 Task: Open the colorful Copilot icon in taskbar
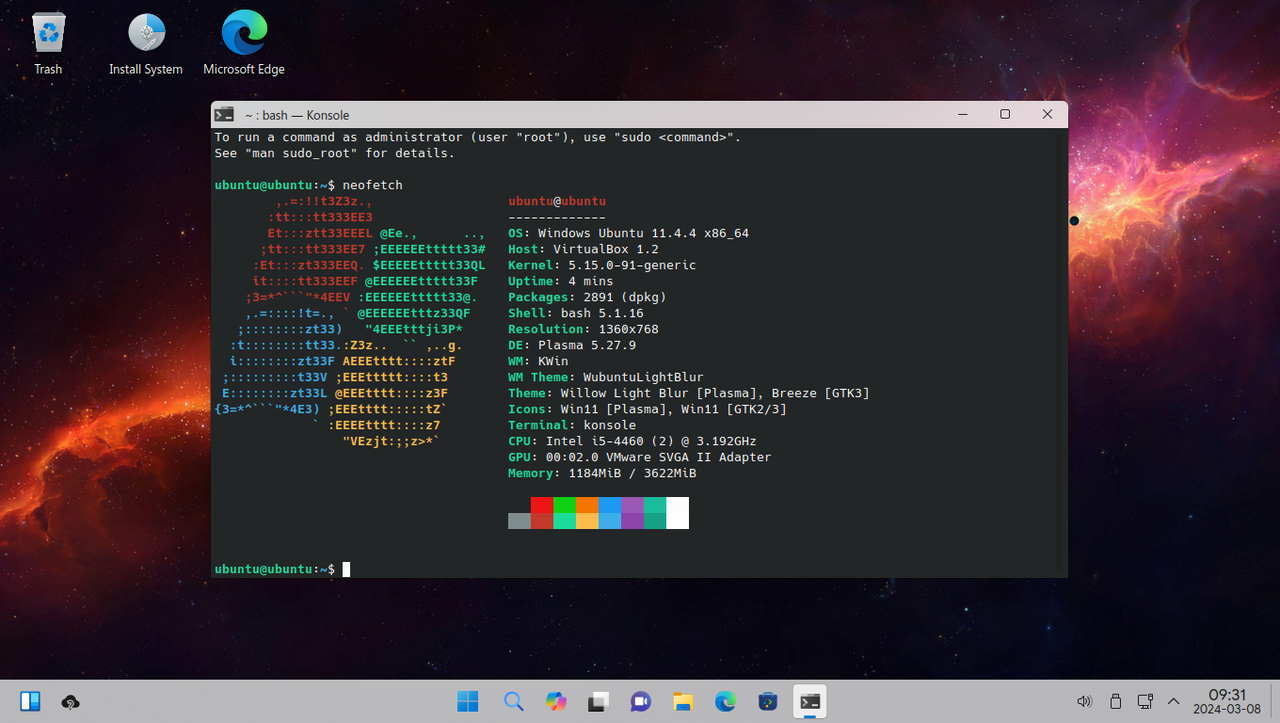click(x=556, y=702)
